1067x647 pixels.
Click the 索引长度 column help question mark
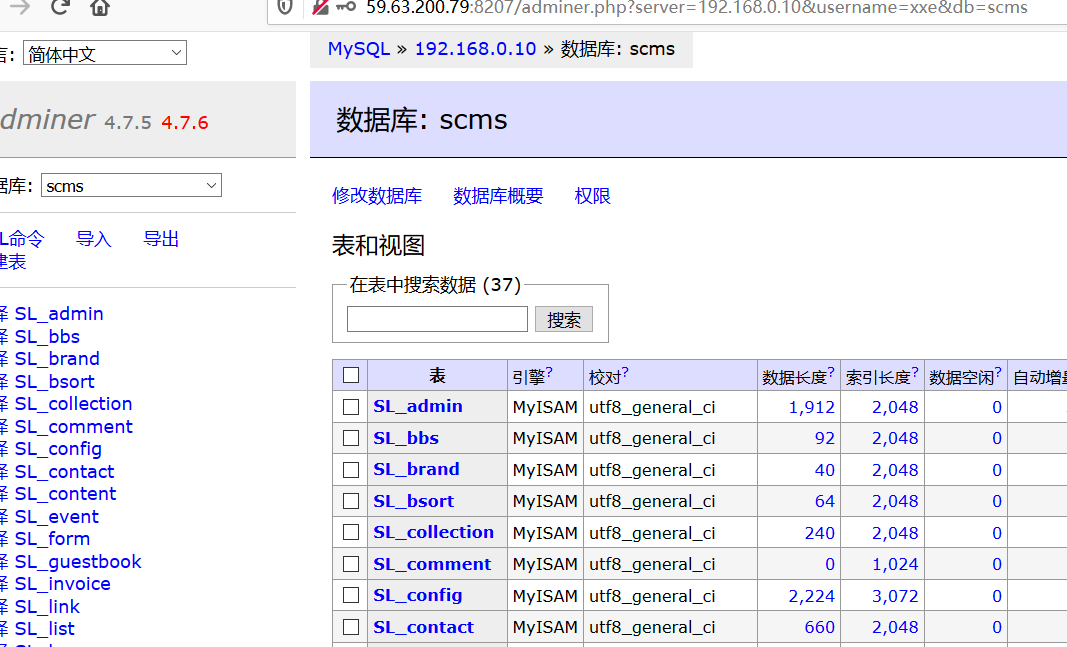[915, 371]
